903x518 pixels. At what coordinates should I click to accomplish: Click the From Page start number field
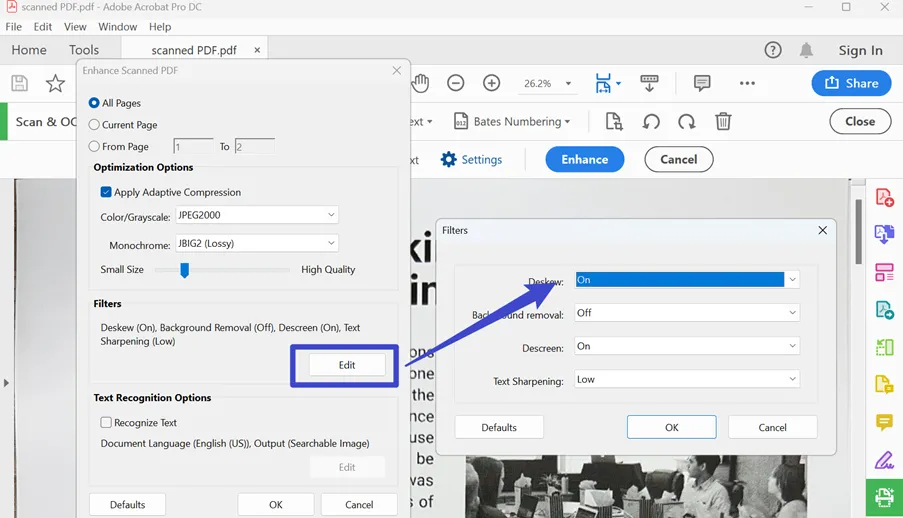coord(194,146)
